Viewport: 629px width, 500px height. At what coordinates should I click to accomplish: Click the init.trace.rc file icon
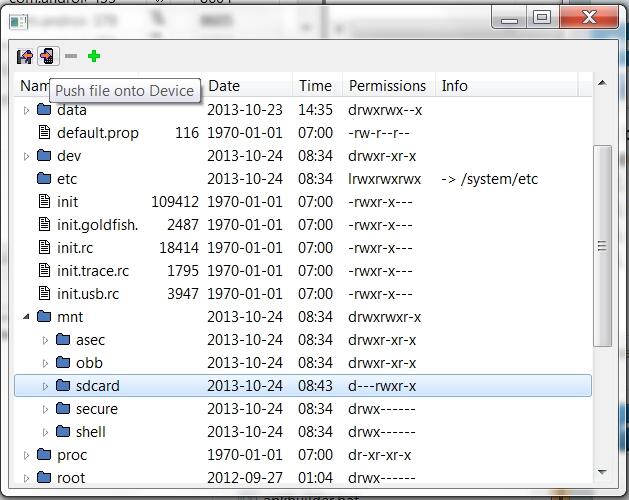pos(44,270)
